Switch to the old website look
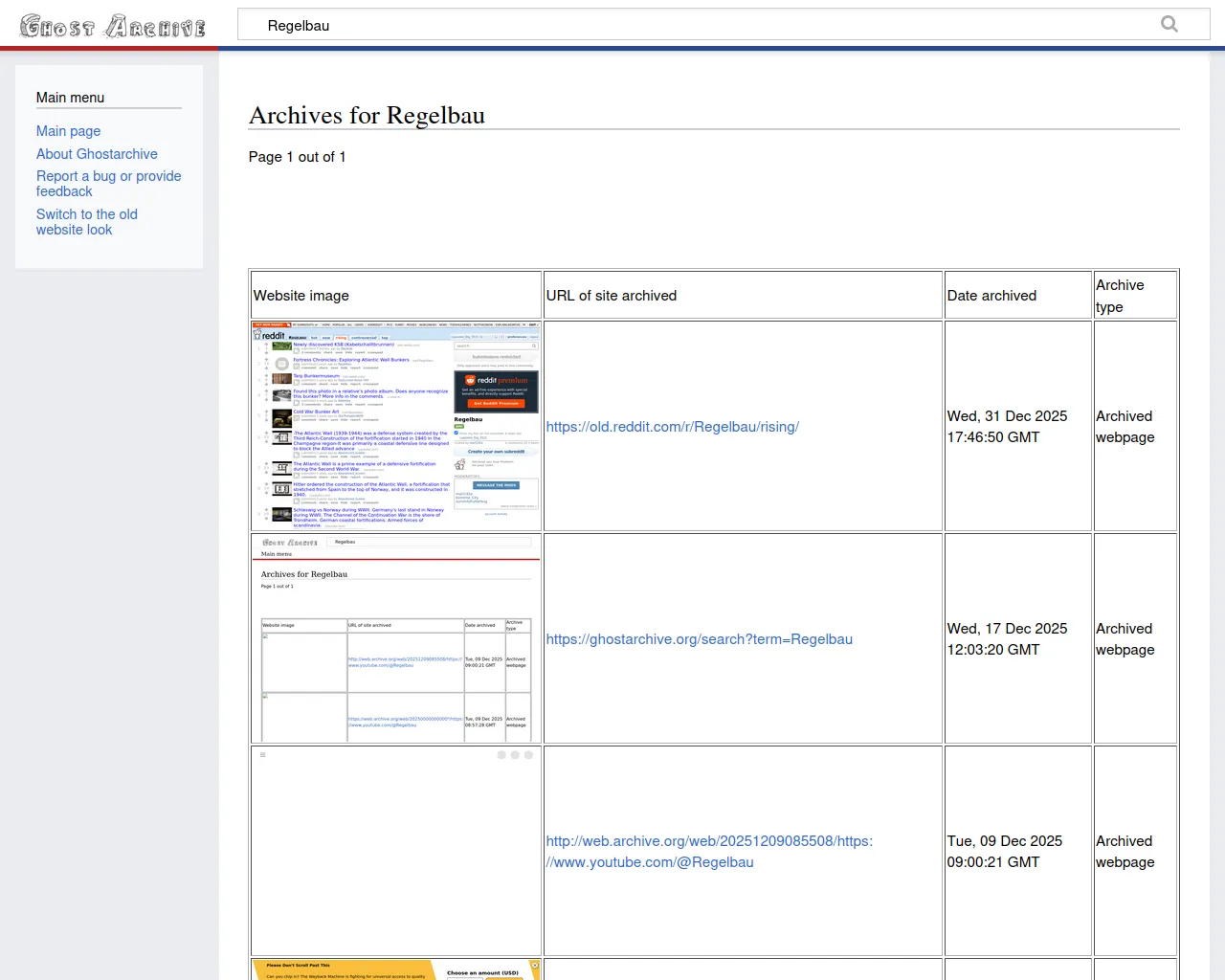The height and width of the screenshot is (980, 1225). click(x=87, y=222)
